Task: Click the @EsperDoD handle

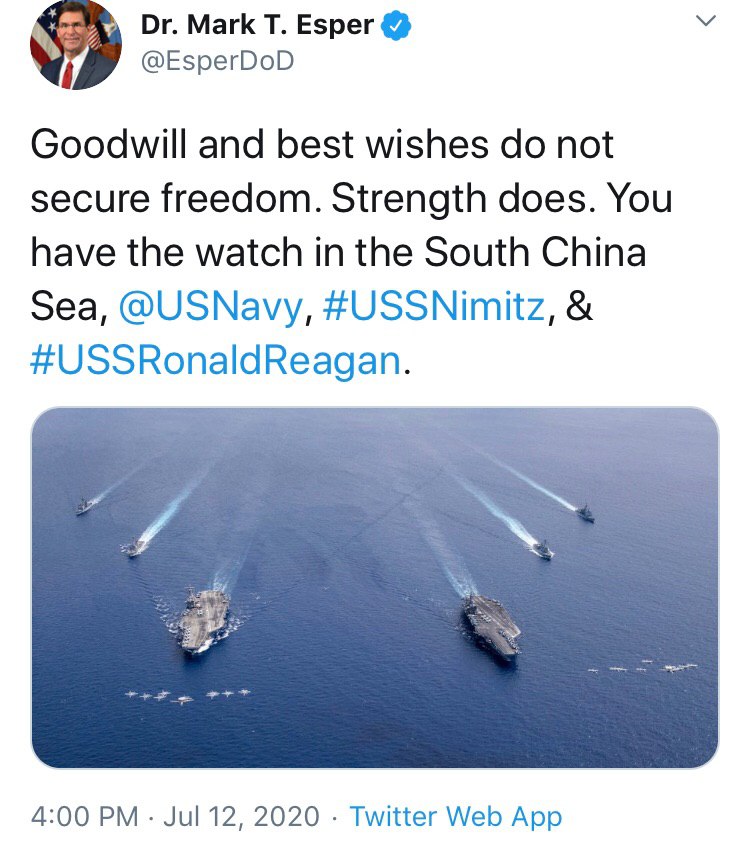Action: tap(219, 61)
